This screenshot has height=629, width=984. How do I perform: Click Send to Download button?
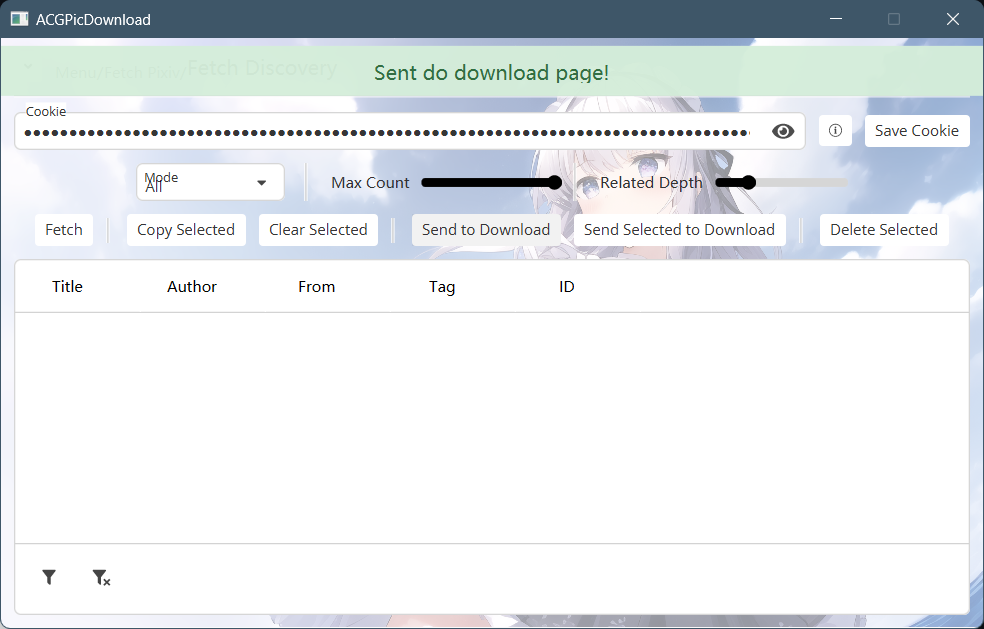tap(486, 230)
